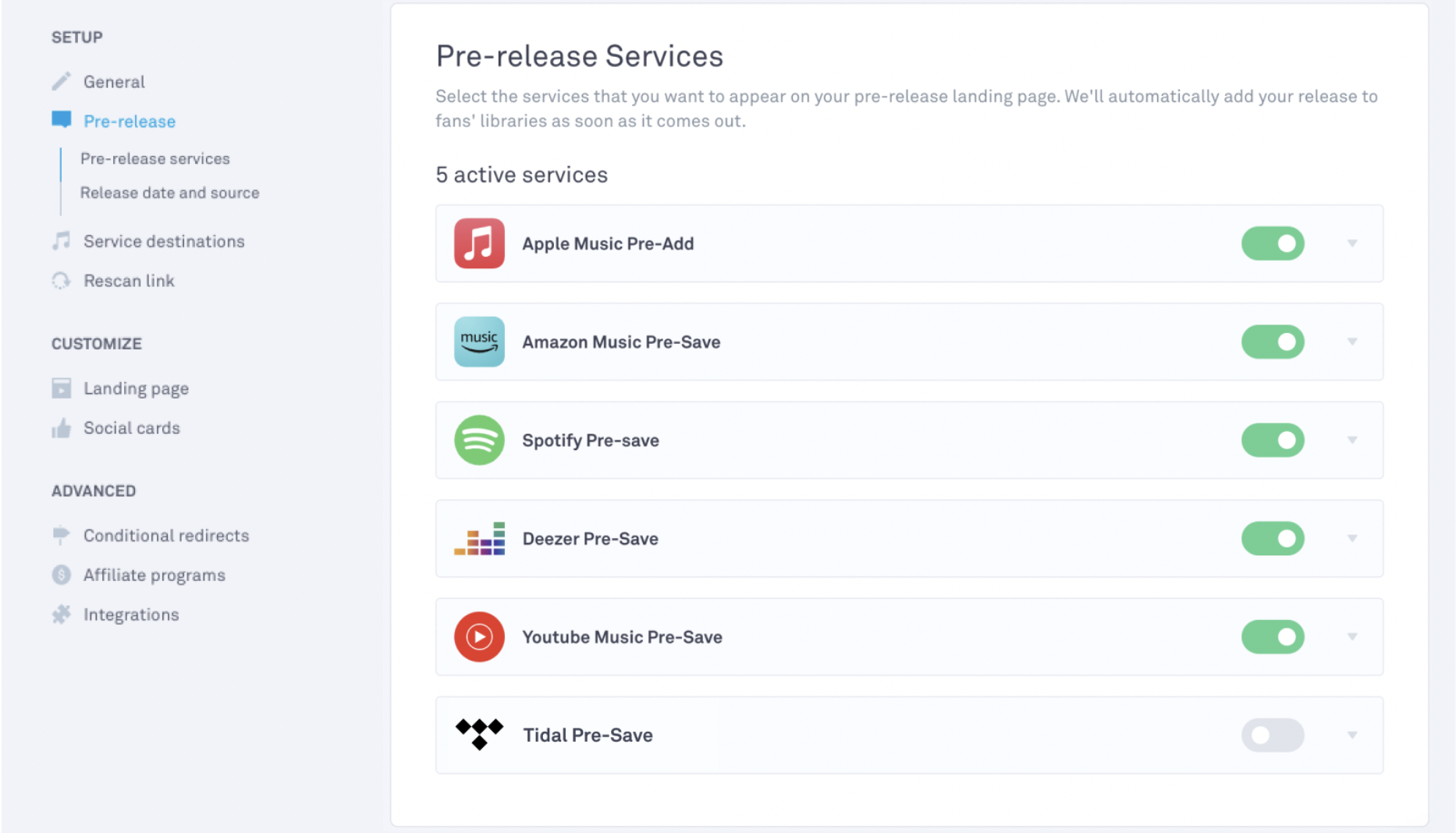Go to Pre-release services sub-item
The image size is (1456, 833).
pyautogui.click(x=155, y=158)
